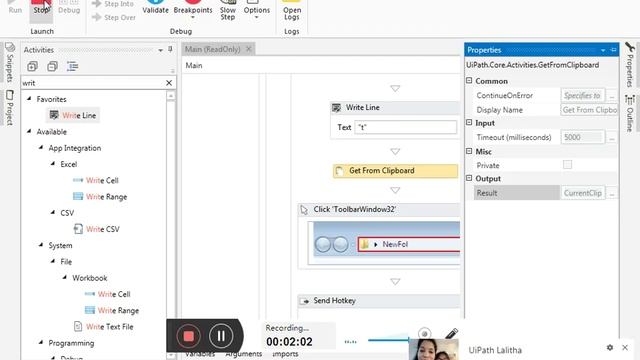Image resolution: width=640 pixels, height=360 pixels.
Task: Select Workbook Write Range activity
Action: pos(112,311)
